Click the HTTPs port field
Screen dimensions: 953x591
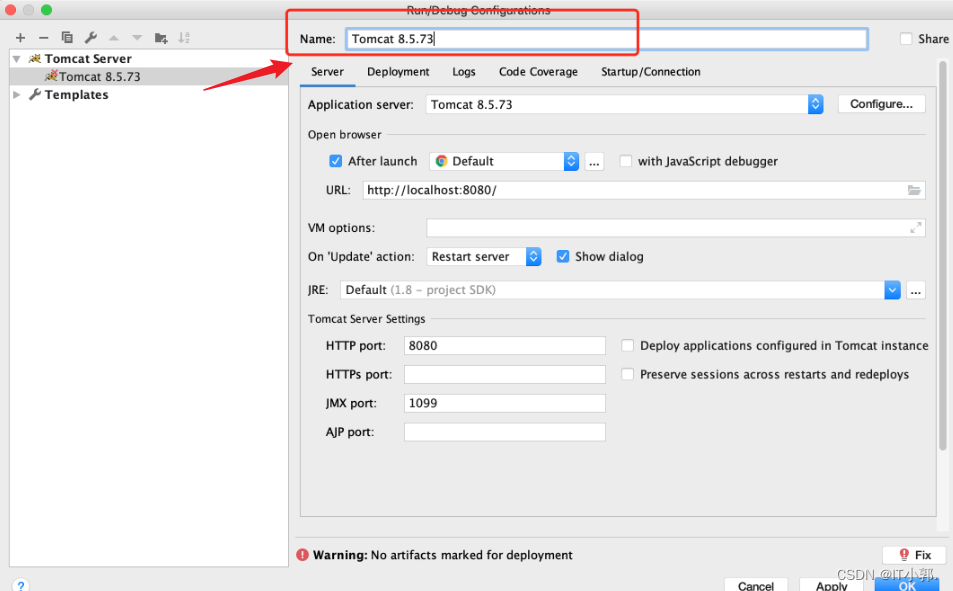(504, 374)
